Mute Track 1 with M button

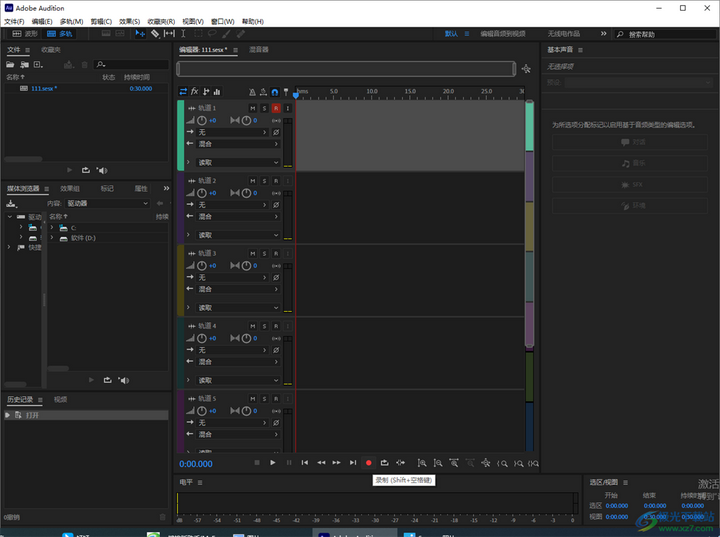253,108
